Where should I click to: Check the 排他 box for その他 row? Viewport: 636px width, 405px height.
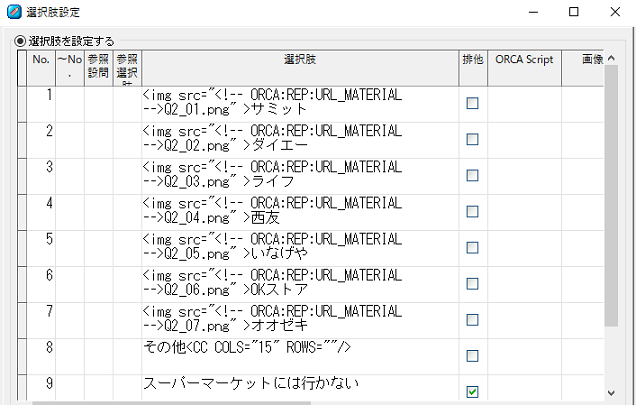tap(472, 356)
